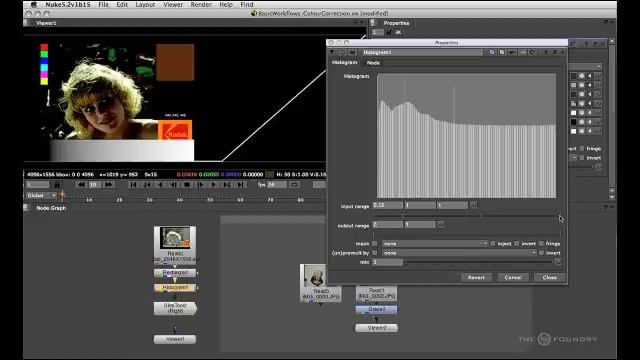Toggle the fringe checkbox in the Histogram dialog
The width and height of the screenshot is (640, 360).
541,244
